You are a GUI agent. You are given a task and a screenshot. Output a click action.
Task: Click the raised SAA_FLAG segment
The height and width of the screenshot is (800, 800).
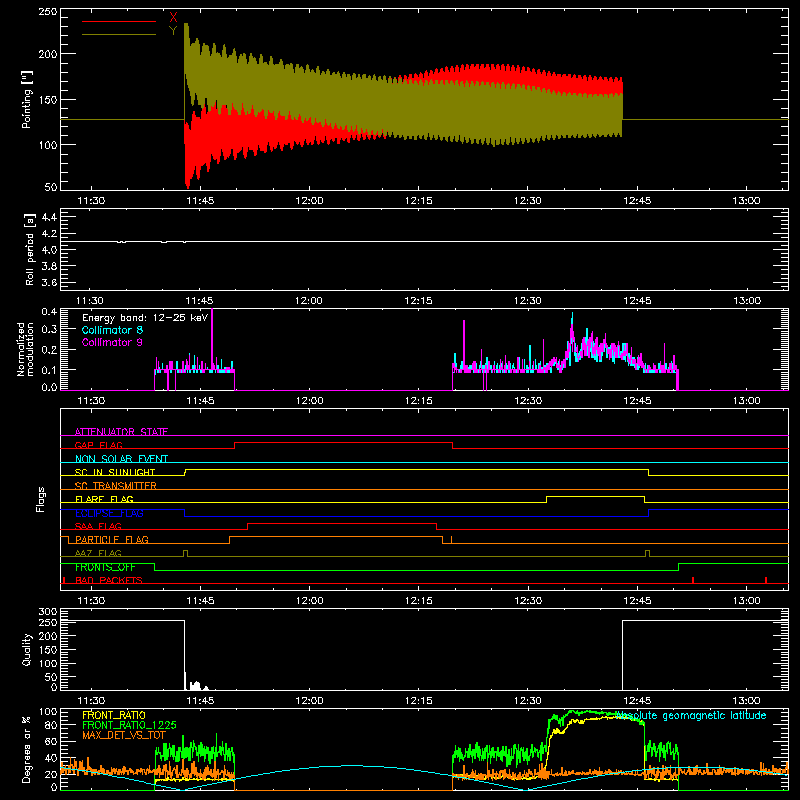(x=342, y=523)
